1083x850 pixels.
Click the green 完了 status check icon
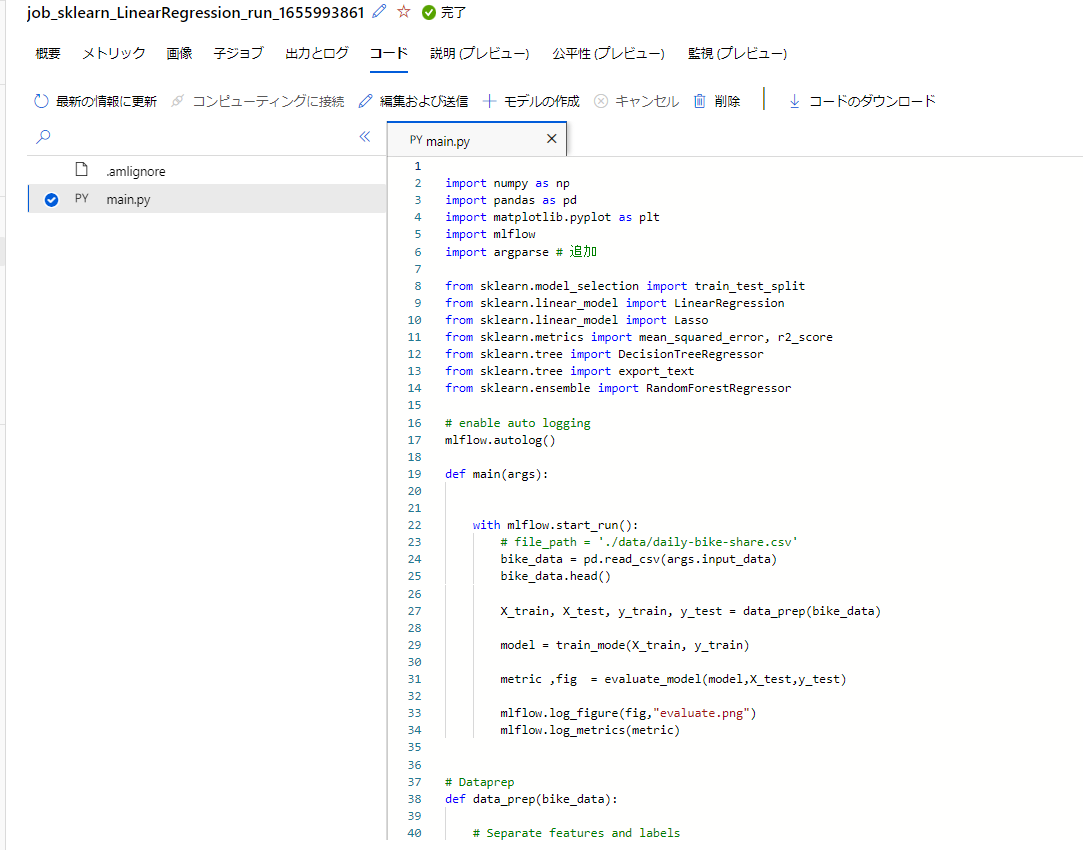point(429,12)
